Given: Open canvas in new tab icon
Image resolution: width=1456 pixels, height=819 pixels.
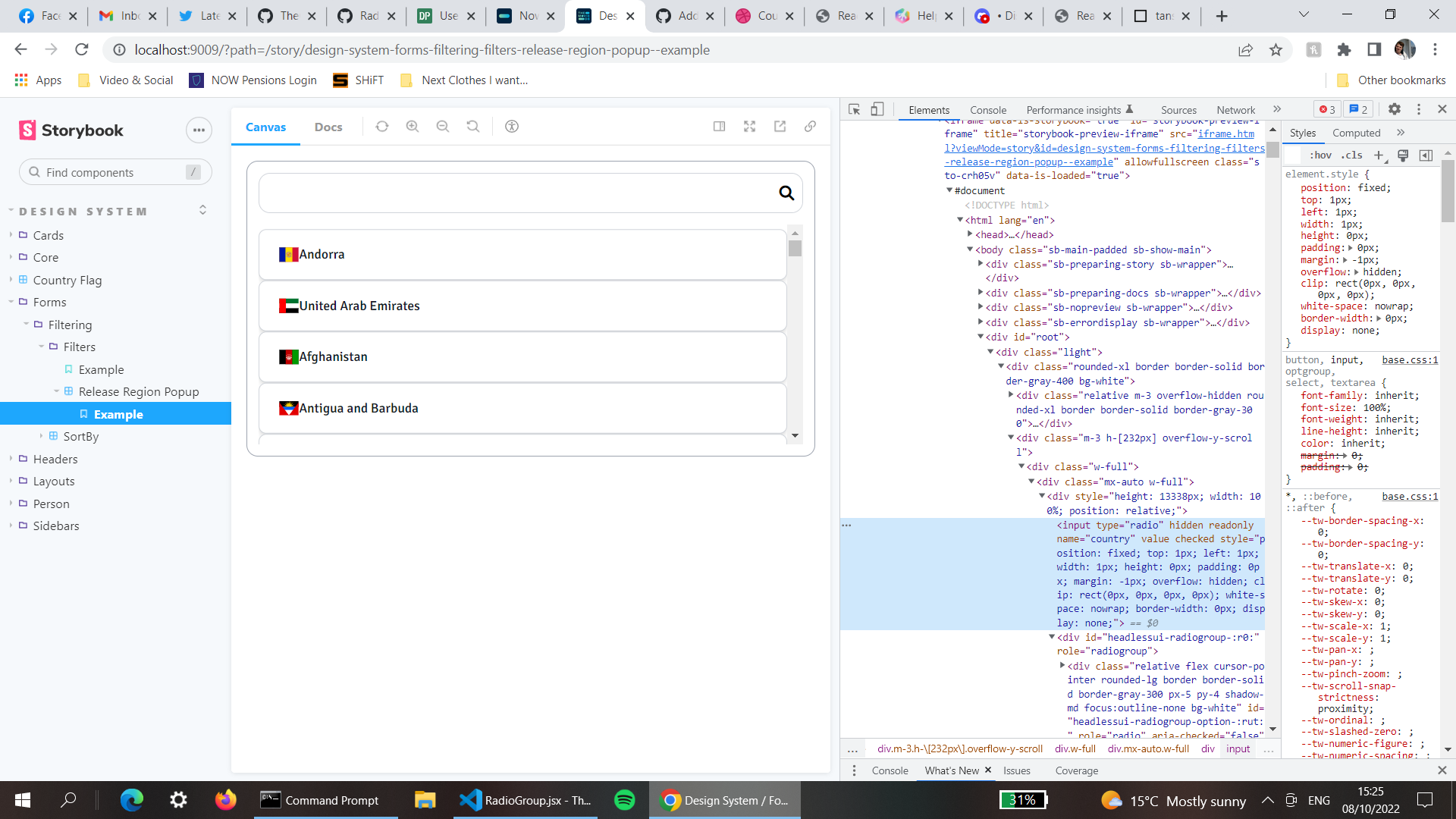Looking at the screenshot, I should [780, 127].
